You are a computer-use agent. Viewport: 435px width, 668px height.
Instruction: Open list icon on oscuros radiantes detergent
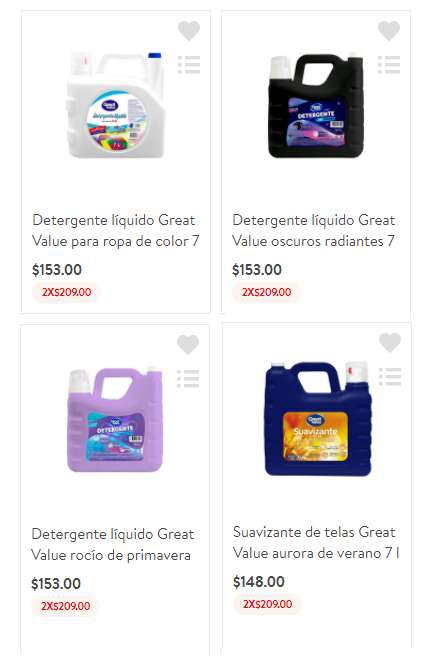[389, 65]
